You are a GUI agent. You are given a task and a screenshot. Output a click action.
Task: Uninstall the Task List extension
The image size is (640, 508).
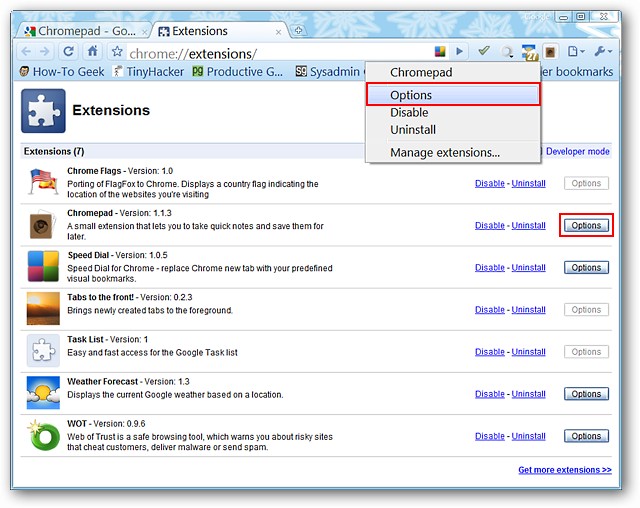click(x=529, y=352)
